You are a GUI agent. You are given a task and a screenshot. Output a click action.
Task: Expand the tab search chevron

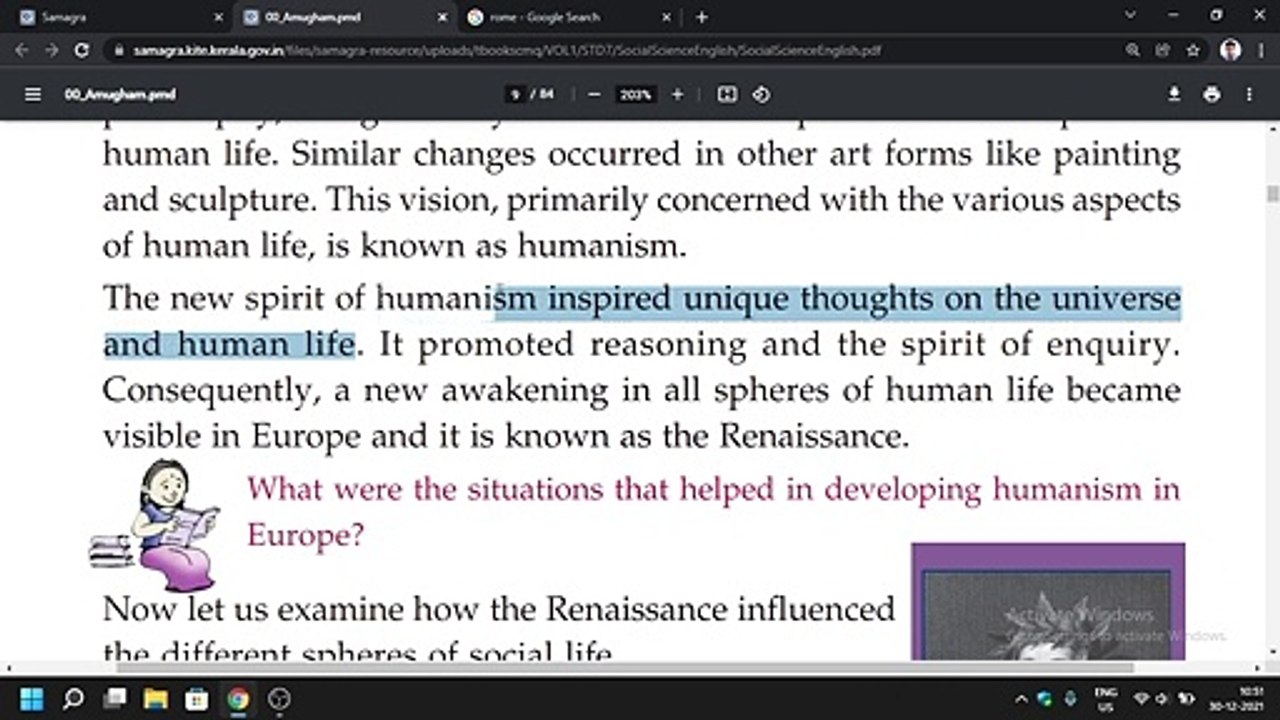click(x=1131, y=16)
